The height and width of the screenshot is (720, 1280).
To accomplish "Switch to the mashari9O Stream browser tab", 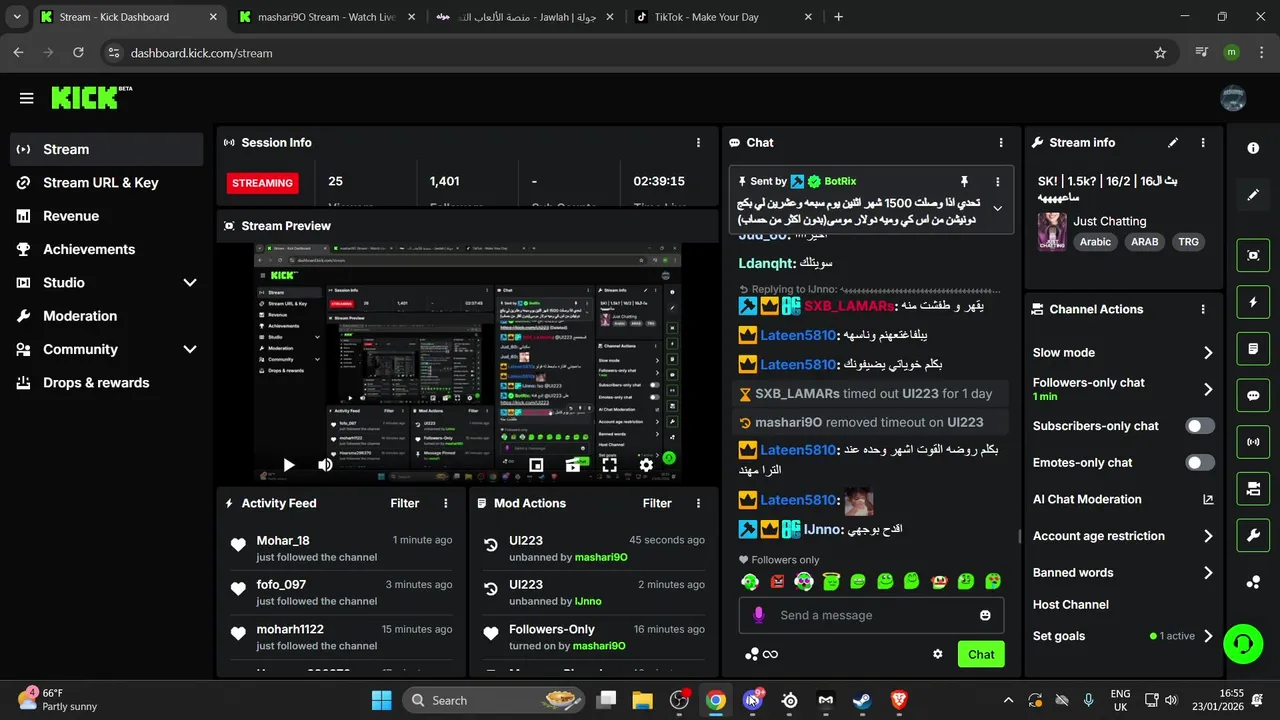I will click(x=327, y=17).
